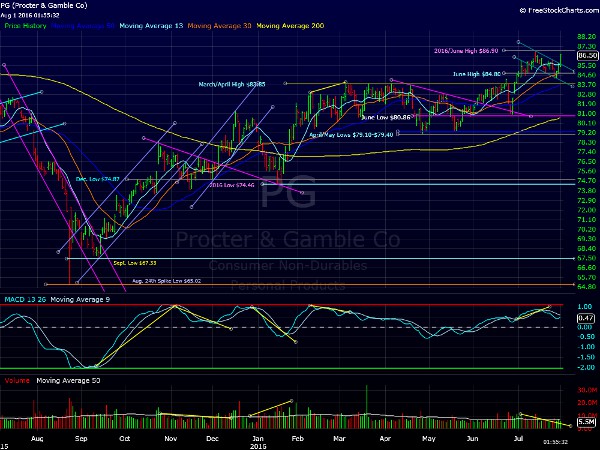Click the 2016/June High $86.90 annotation
The width and height of the screenshot is (600, 450).
click(x=466, y=51)
